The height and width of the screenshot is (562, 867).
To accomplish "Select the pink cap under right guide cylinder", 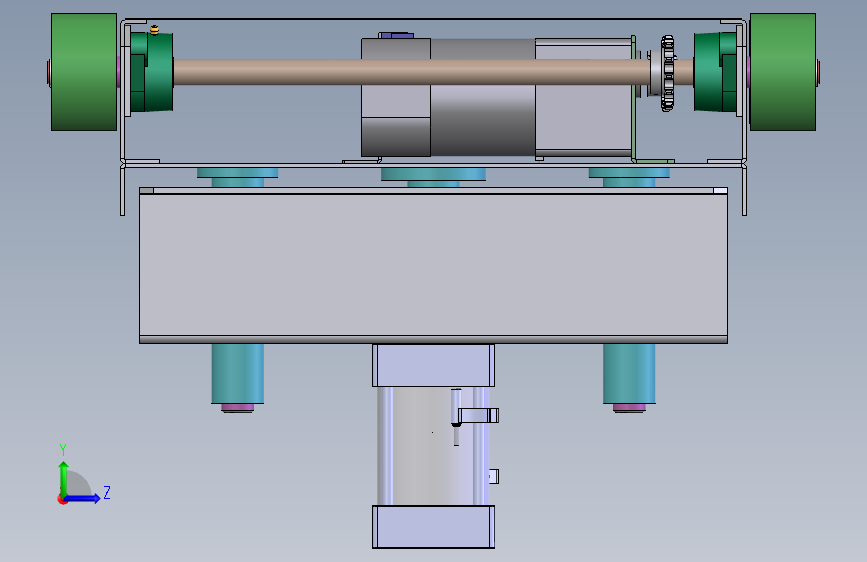I will [x=629, y=408].
